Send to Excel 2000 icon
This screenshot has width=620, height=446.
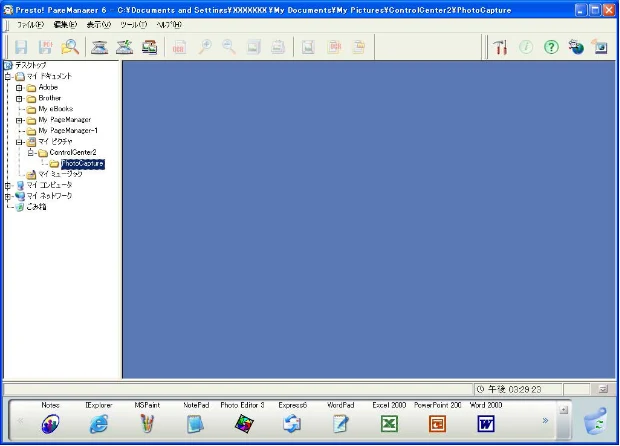coord(389,424)
